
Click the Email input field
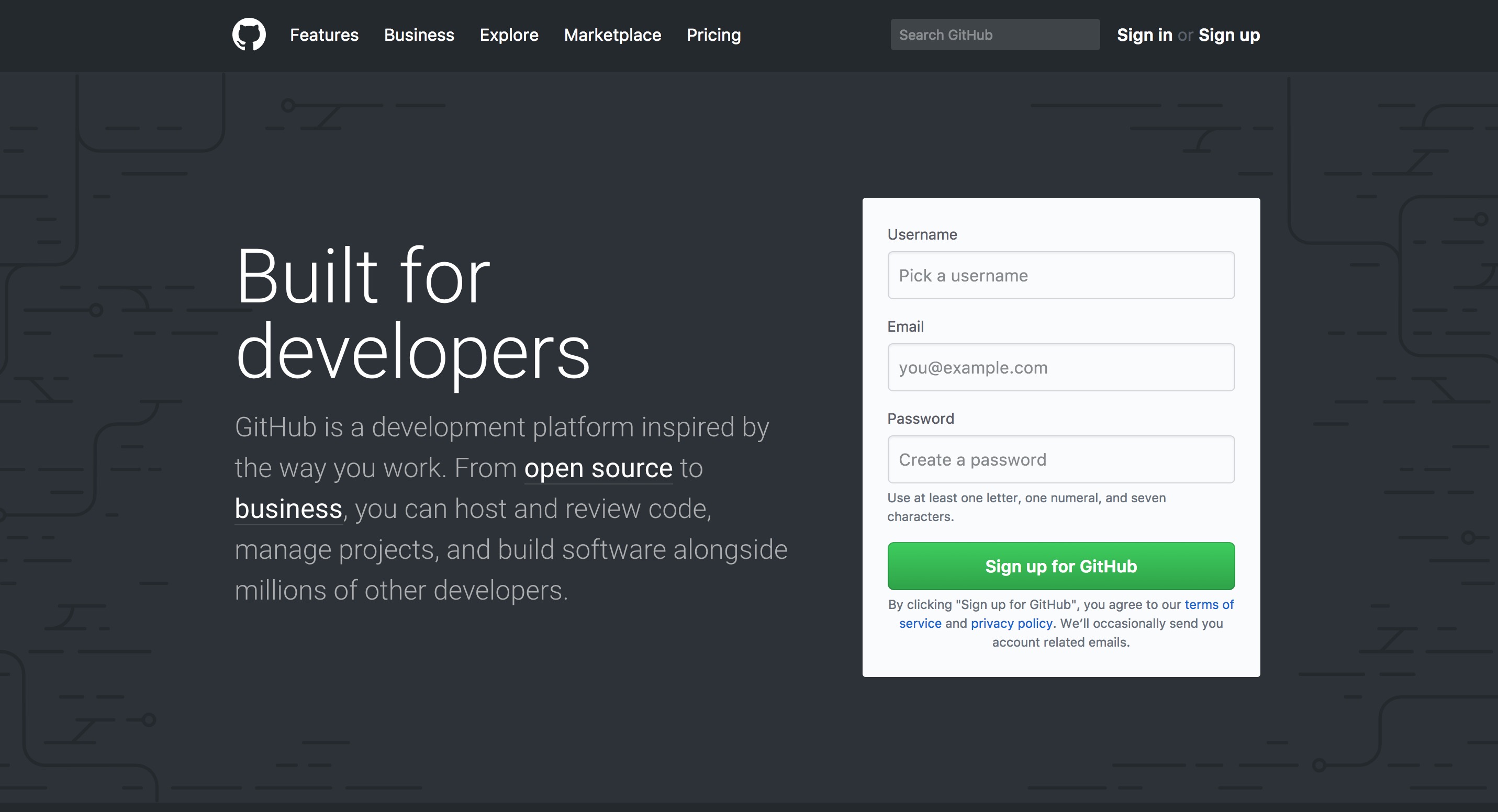[x=1061, y=367]
